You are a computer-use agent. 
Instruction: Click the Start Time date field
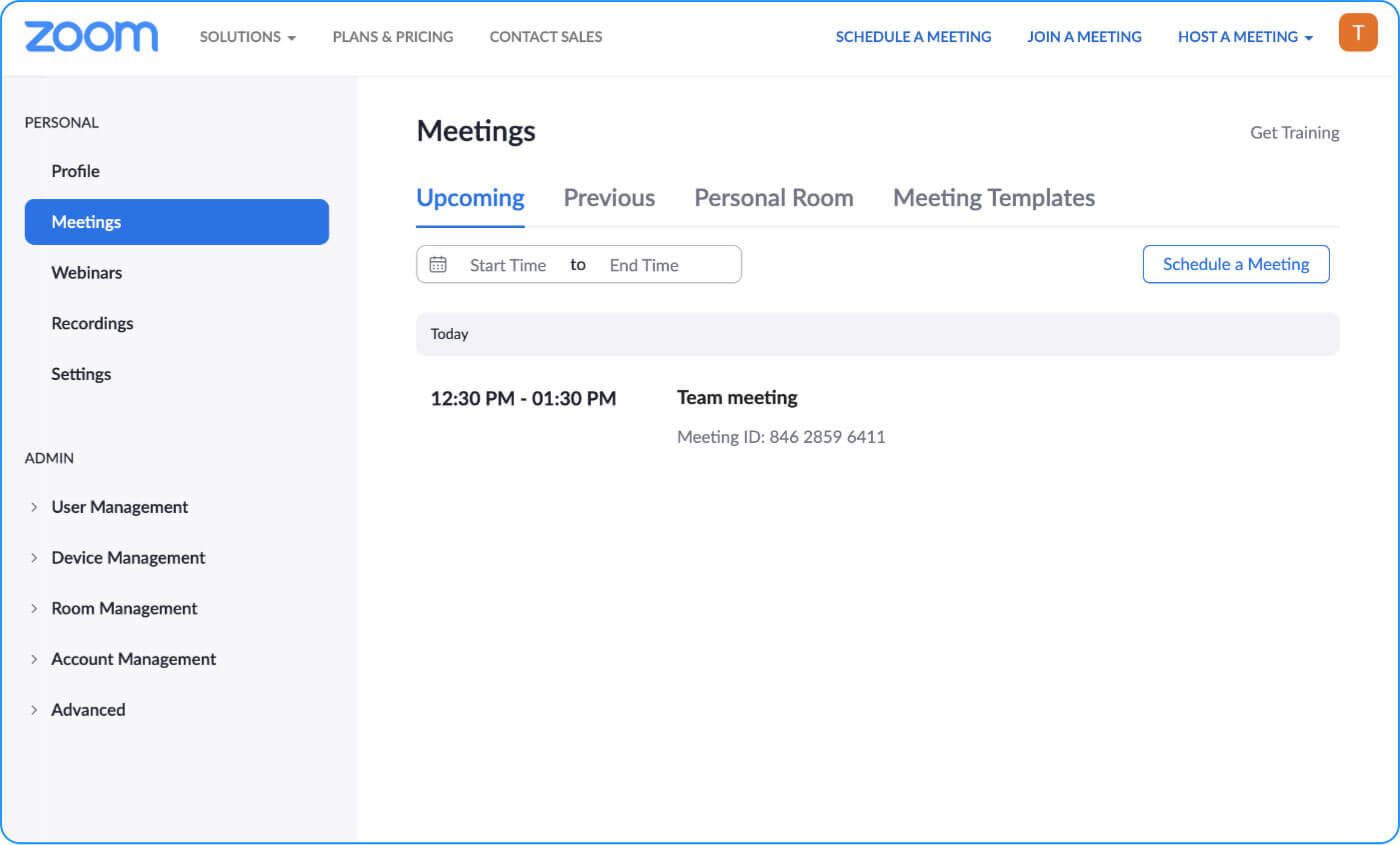508,265
